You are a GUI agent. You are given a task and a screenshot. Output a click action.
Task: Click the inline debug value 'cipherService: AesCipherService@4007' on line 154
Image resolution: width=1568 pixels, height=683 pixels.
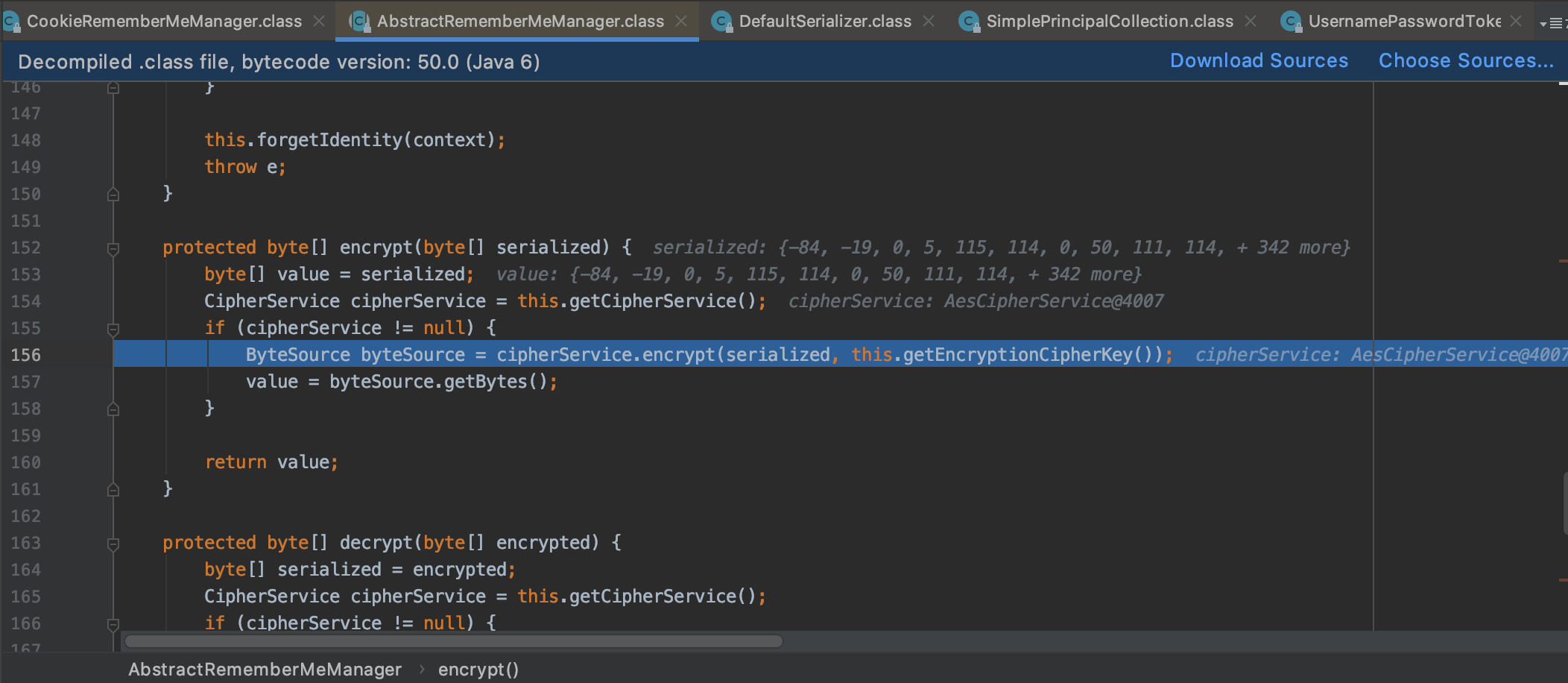pyautogui.click(x=976, y=301)
